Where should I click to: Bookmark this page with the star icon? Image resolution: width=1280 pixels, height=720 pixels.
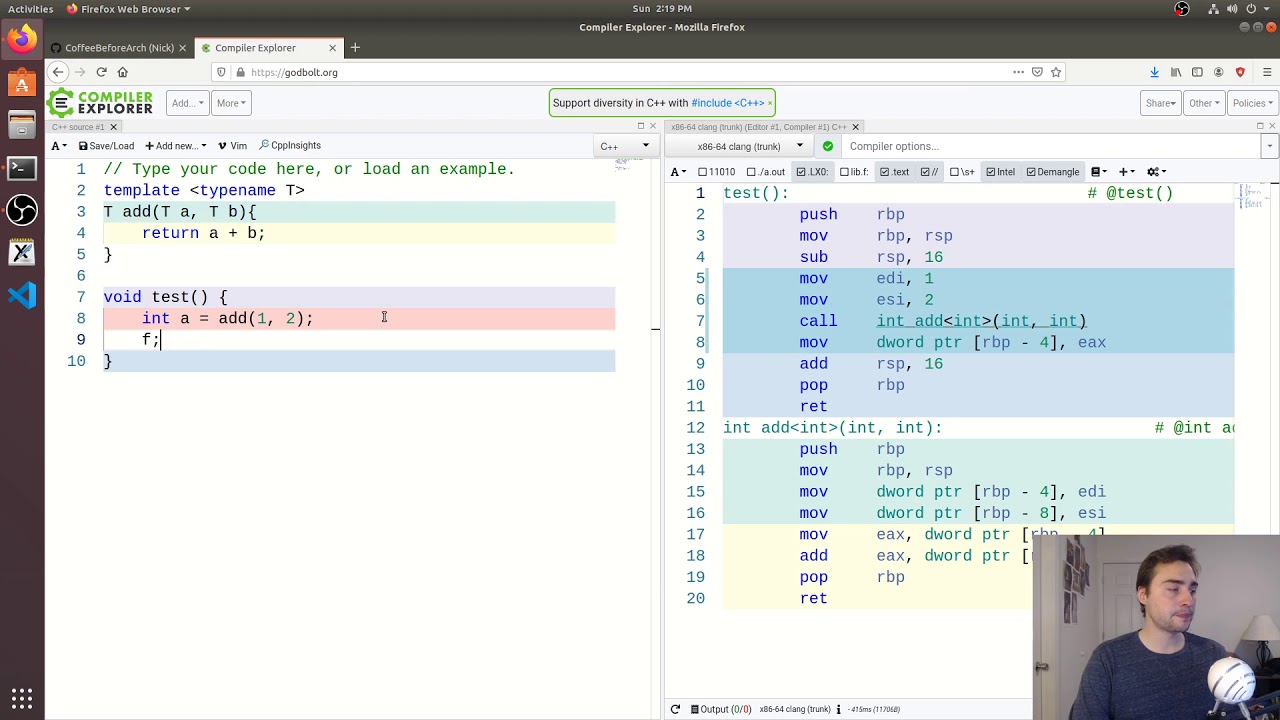[x=1055, y=72]
